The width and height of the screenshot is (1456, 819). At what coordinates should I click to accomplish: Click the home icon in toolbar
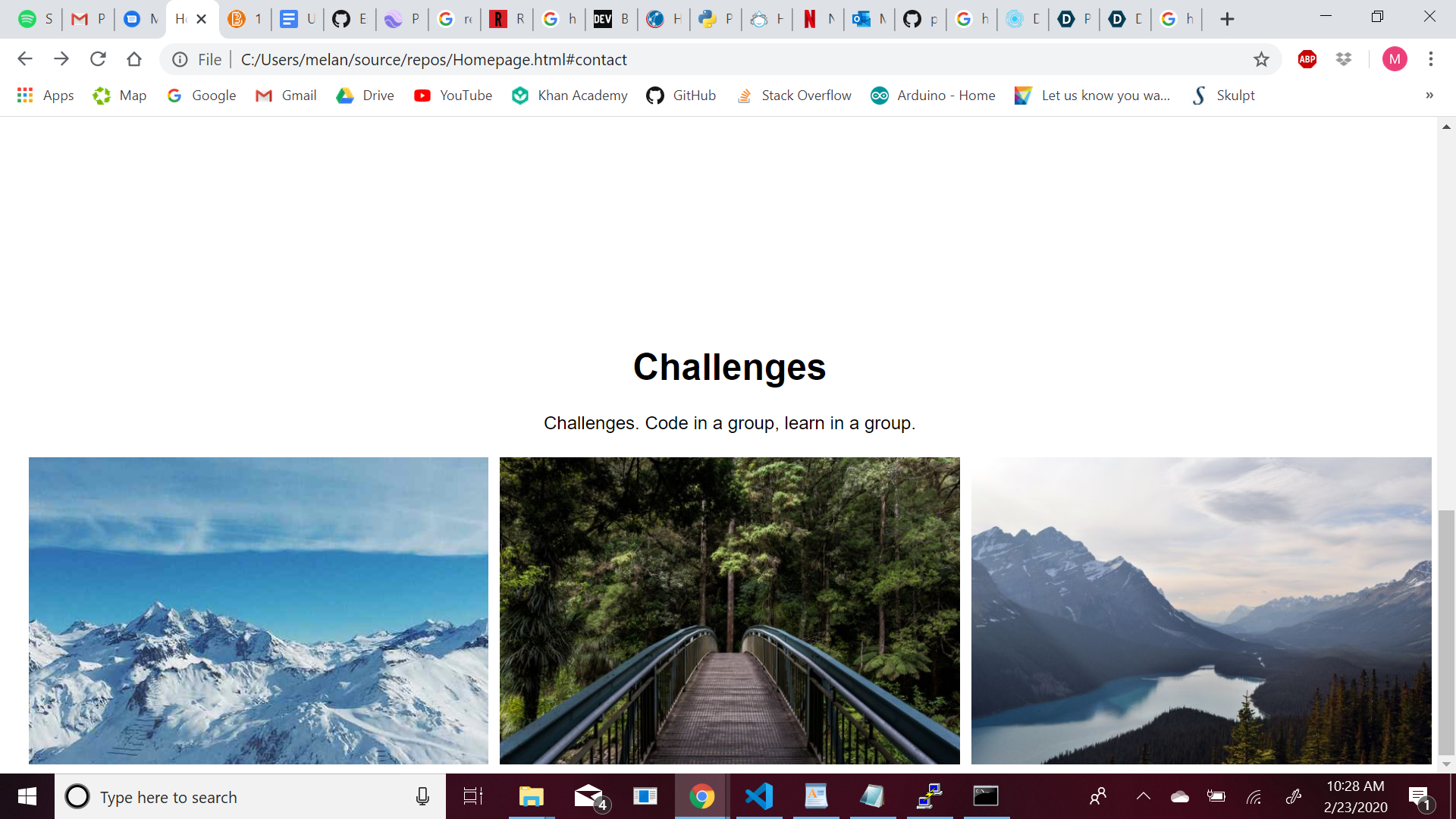[x=134, y=59]
